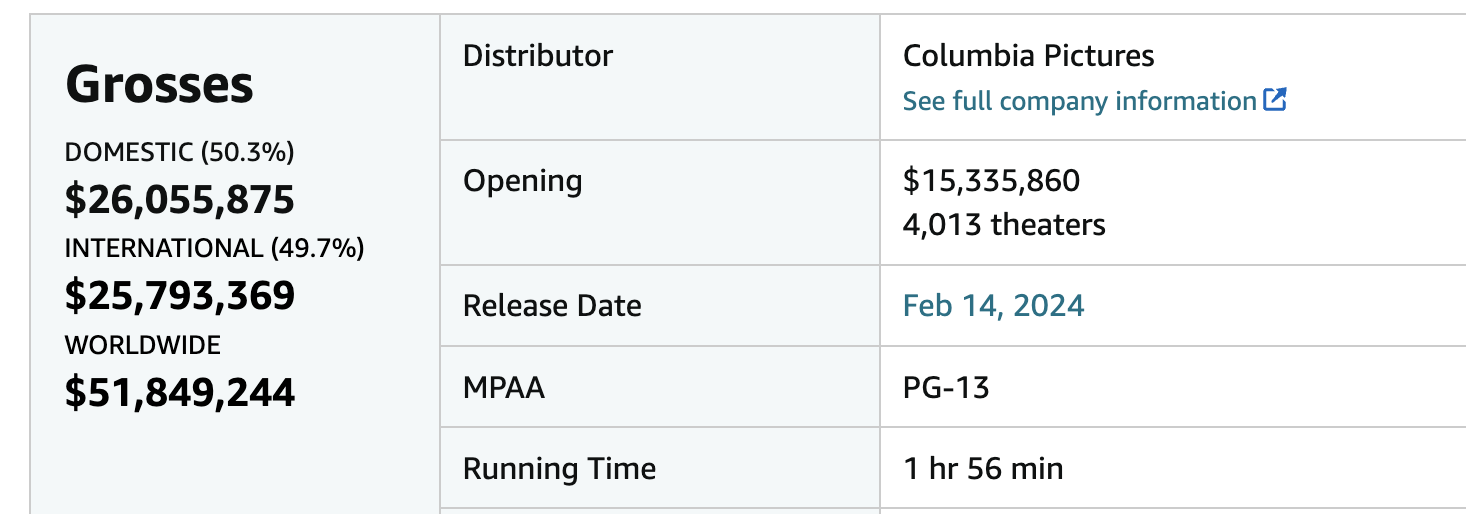Select the $15,335,860 opening amount
The image size is (1466, 514).
point(991,181)
